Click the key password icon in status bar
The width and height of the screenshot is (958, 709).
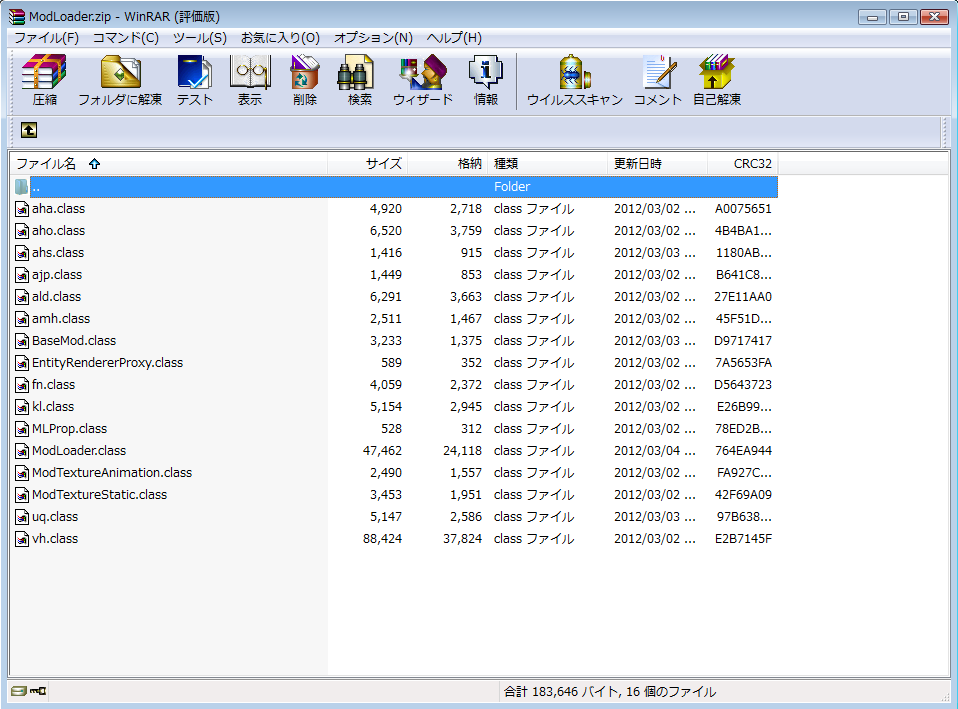click(x=38, y=691)
